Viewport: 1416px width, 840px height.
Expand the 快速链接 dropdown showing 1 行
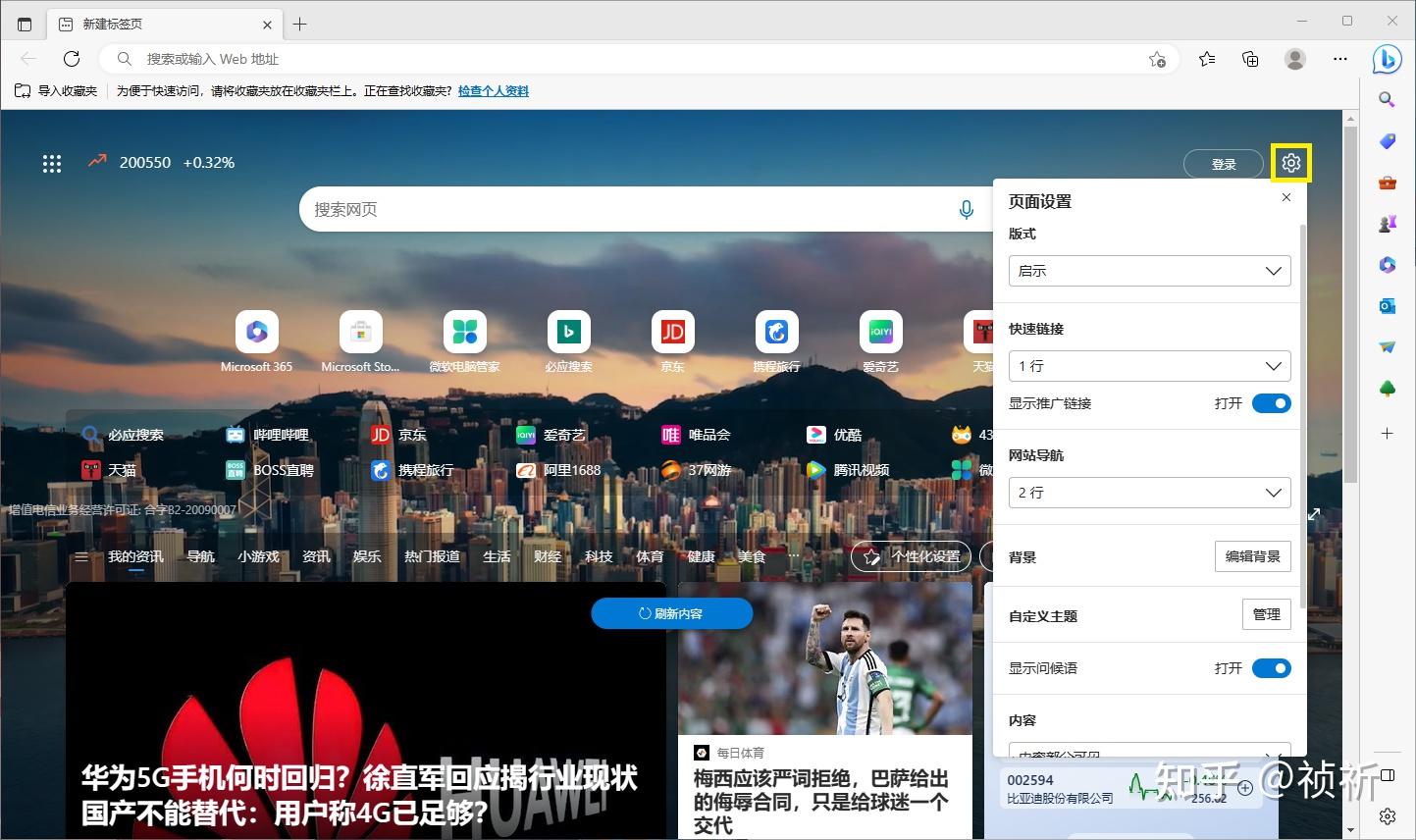pyautogui.click(x=1149, y=366)
